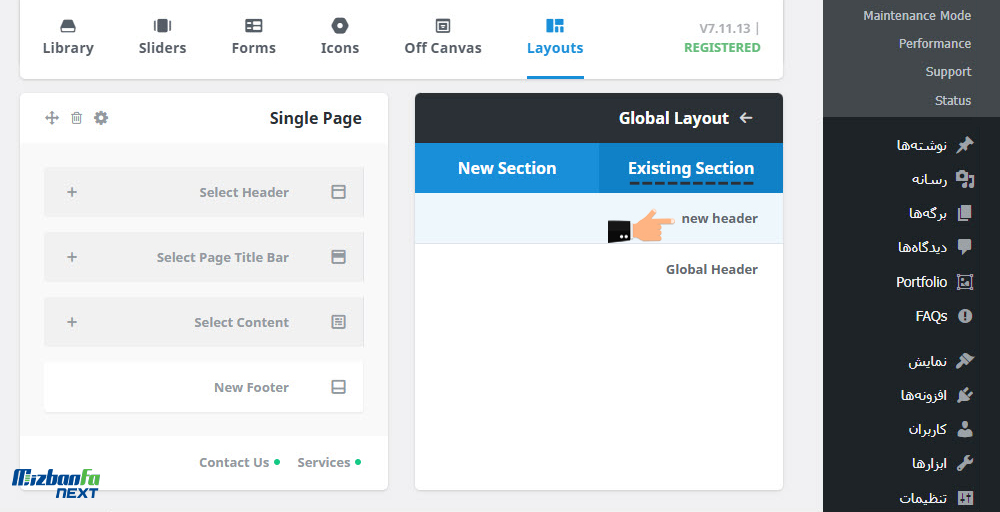Image resolution: width=1000 pixels, height=512 pixels.
Task: Click the New Footer slot
Action: [204, 387]
